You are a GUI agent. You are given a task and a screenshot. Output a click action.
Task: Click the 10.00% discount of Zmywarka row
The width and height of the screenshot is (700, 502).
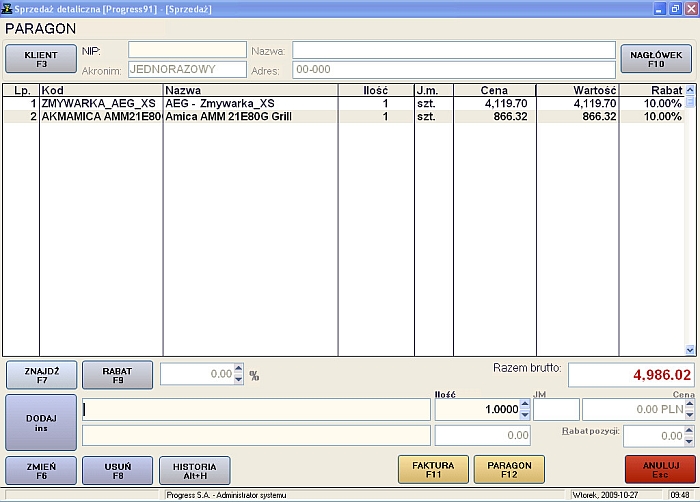[x=652, y=104]
